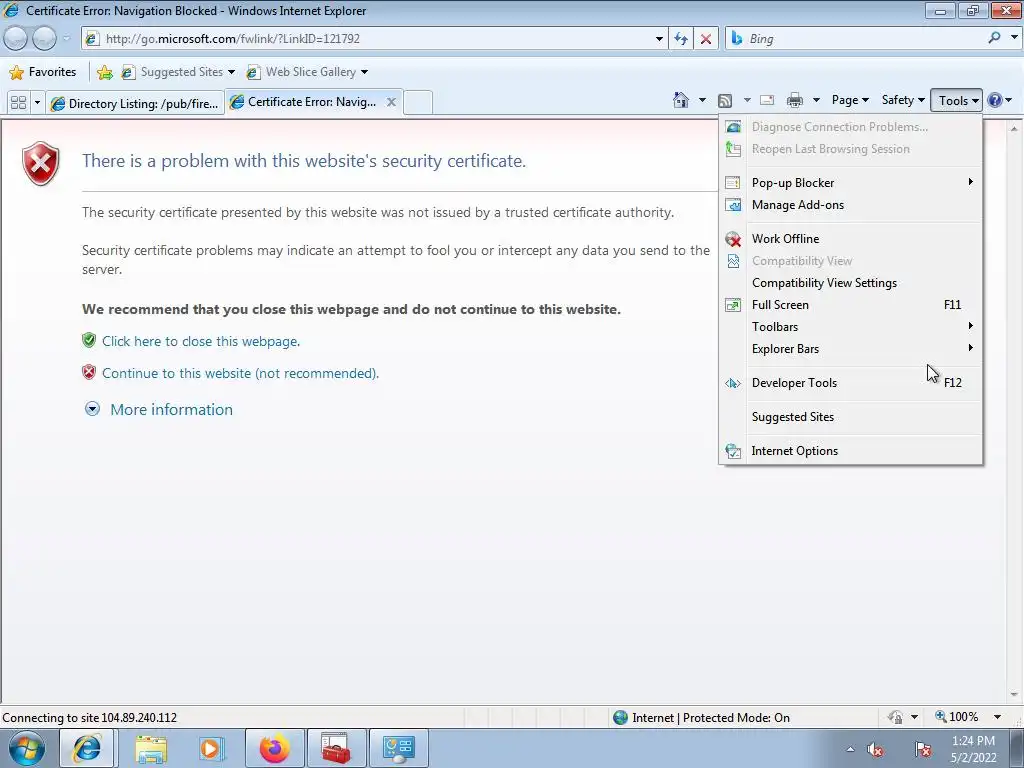Image resolution: width=1024 pixels, height=768 pixels.
Task: Open Windows Media Player from the taskbar
Action: 211,748
